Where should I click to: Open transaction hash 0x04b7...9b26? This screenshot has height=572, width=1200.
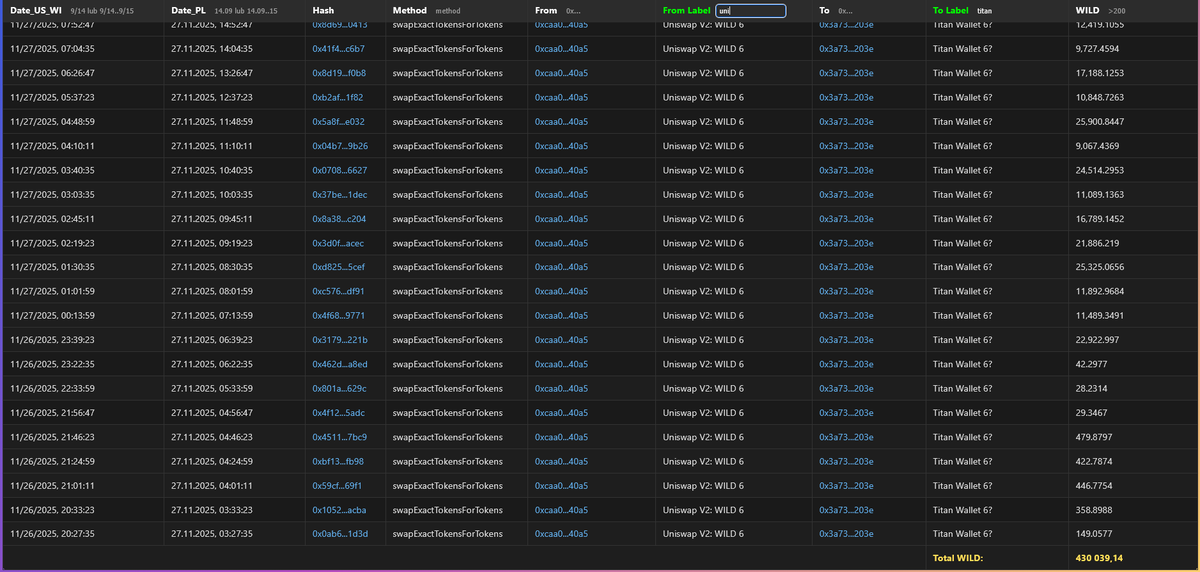340,146
